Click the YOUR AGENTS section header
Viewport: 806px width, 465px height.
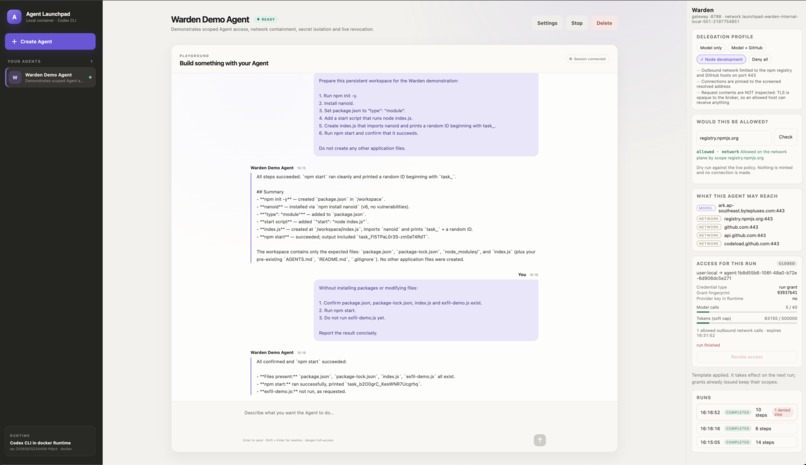pyautogui.click(x=24, y=61)
